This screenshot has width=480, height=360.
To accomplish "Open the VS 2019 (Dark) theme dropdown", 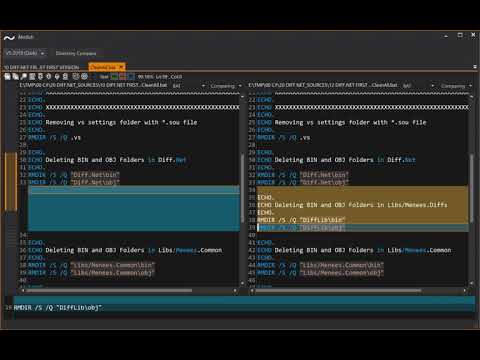I will click(x=25, y=53).
